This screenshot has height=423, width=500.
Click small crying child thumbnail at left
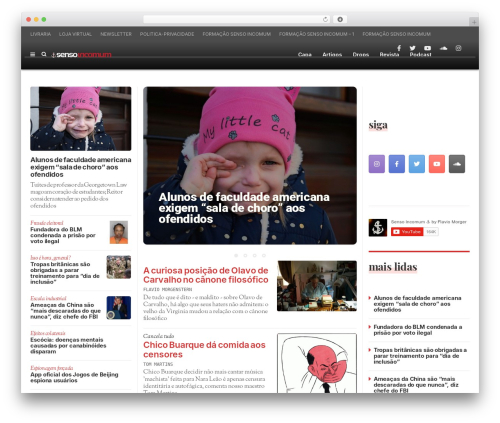(x=81, y=119)
